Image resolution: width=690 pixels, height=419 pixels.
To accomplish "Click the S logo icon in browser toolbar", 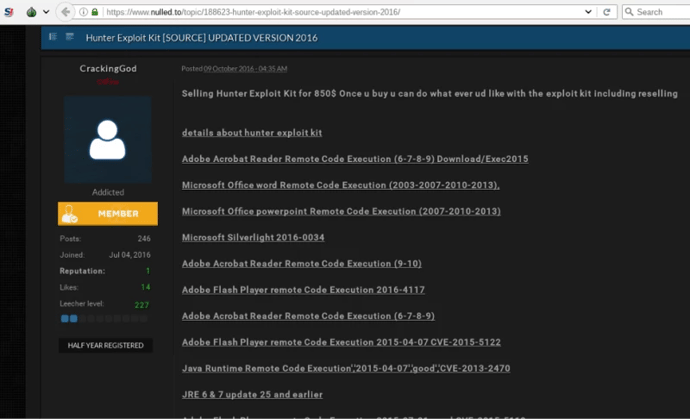I will pos(9,12).
